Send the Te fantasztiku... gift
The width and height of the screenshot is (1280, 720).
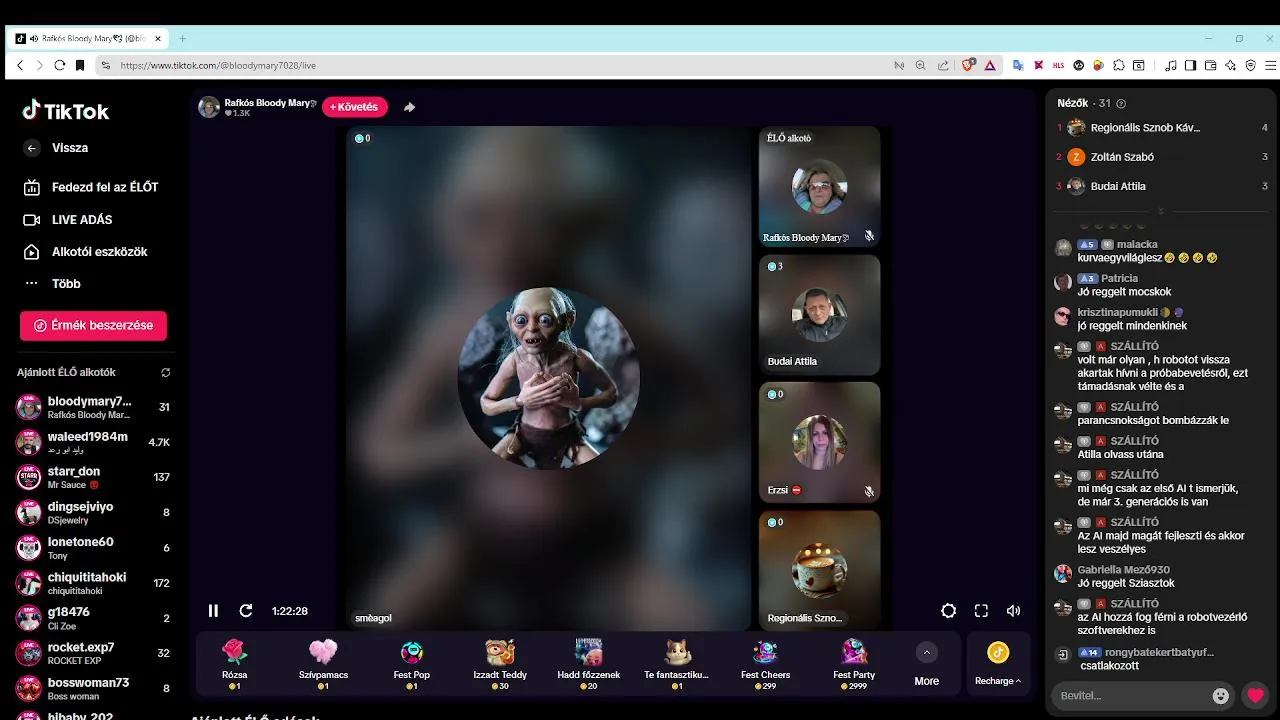[677, 664]
